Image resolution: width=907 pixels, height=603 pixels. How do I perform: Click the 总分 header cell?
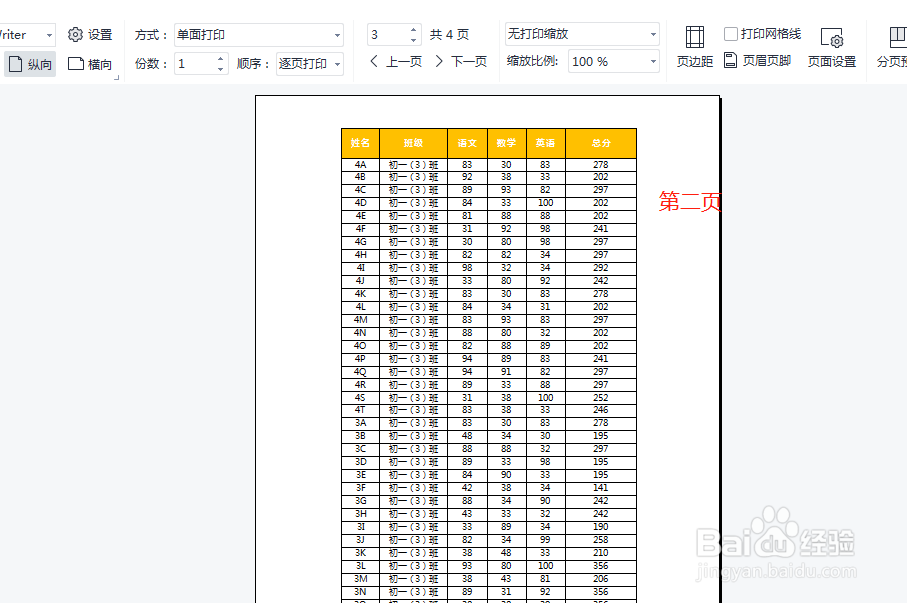coord(601,144)
